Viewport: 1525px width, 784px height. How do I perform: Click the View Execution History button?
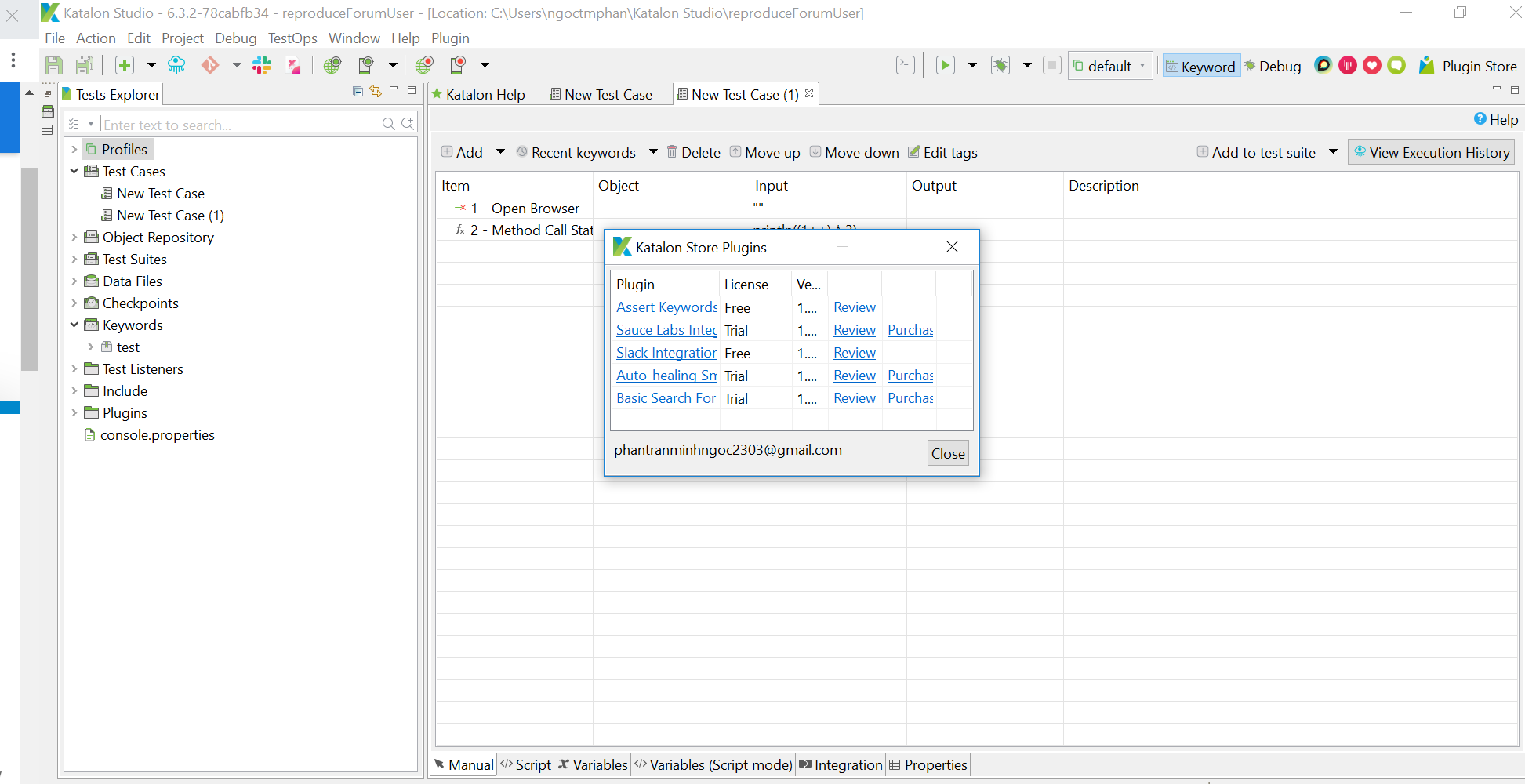(1432, 152)
